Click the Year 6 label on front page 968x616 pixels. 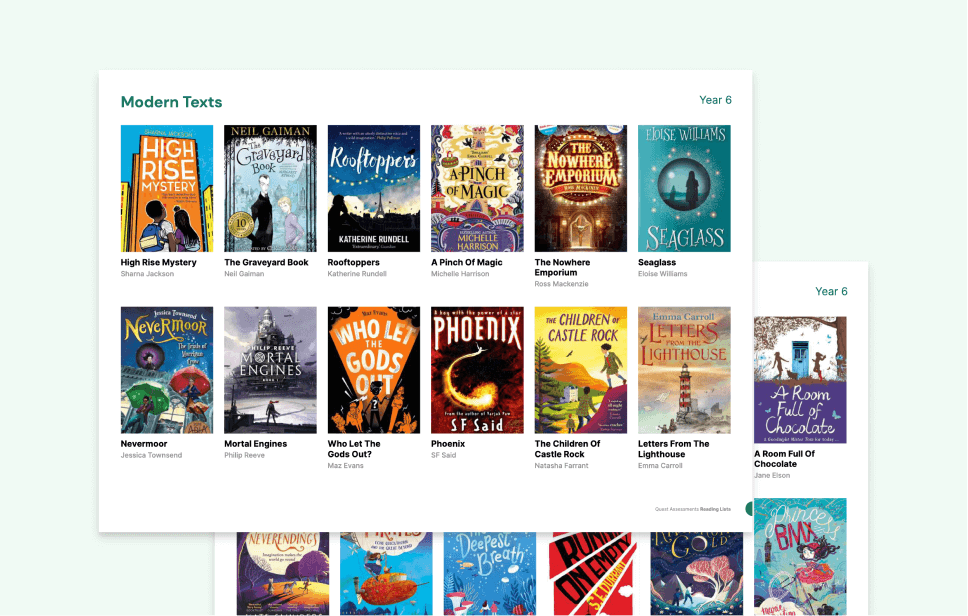point(716,100)
